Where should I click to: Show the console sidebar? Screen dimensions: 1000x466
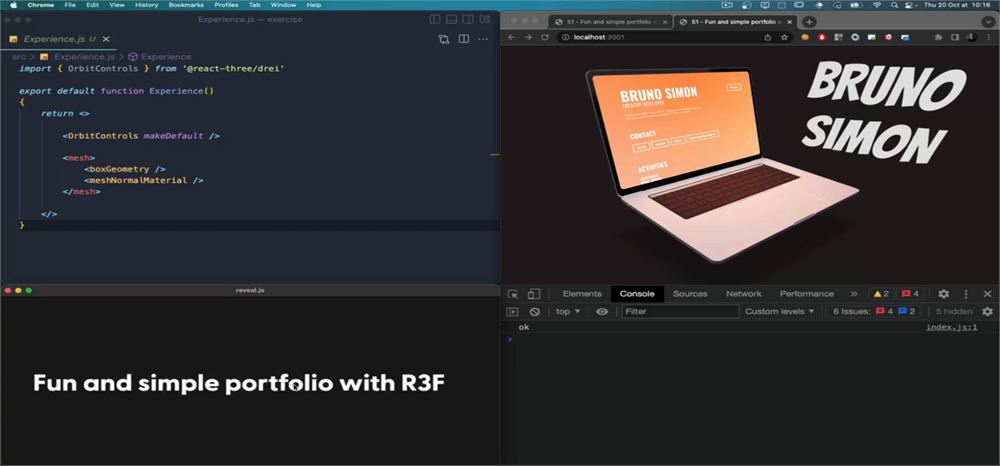512,312
